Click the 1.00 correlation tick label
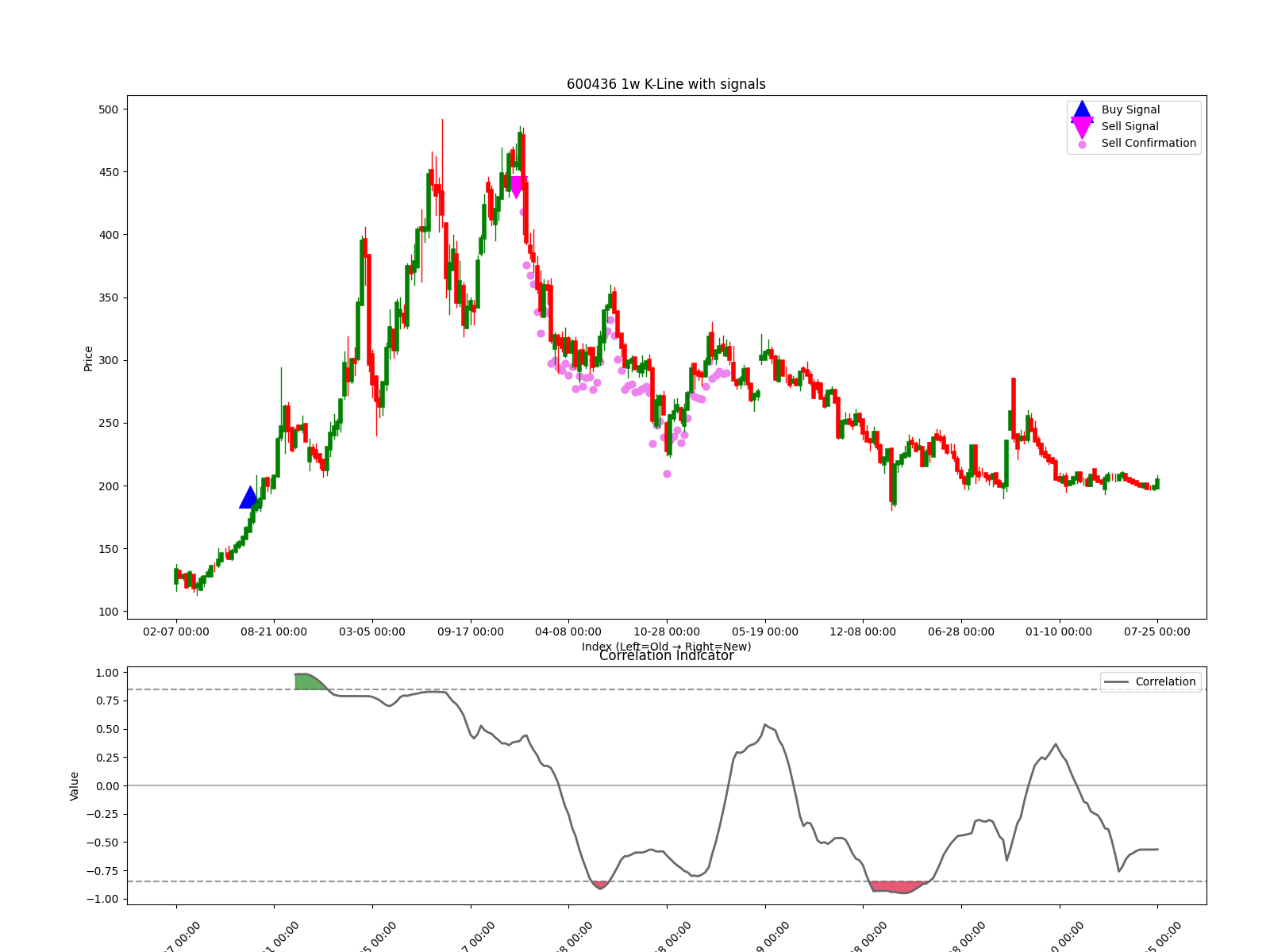Image resolution: width=1270 pixels, height=952 pixels. coord(106,673)
